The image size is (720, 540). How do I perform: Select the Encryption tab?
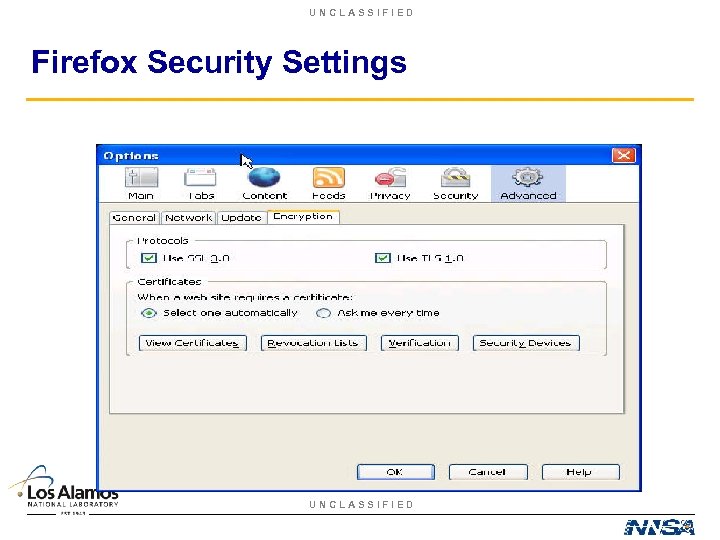tap(303, 217)
